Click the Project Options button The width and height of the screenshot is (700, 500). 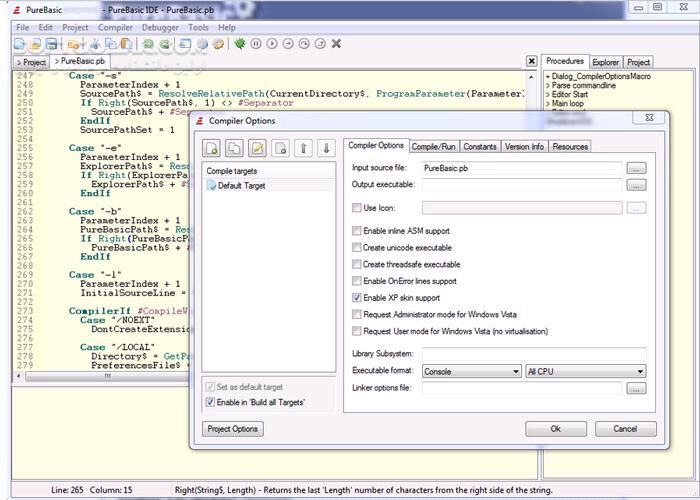pyautogui.click(x=233, y=429)
